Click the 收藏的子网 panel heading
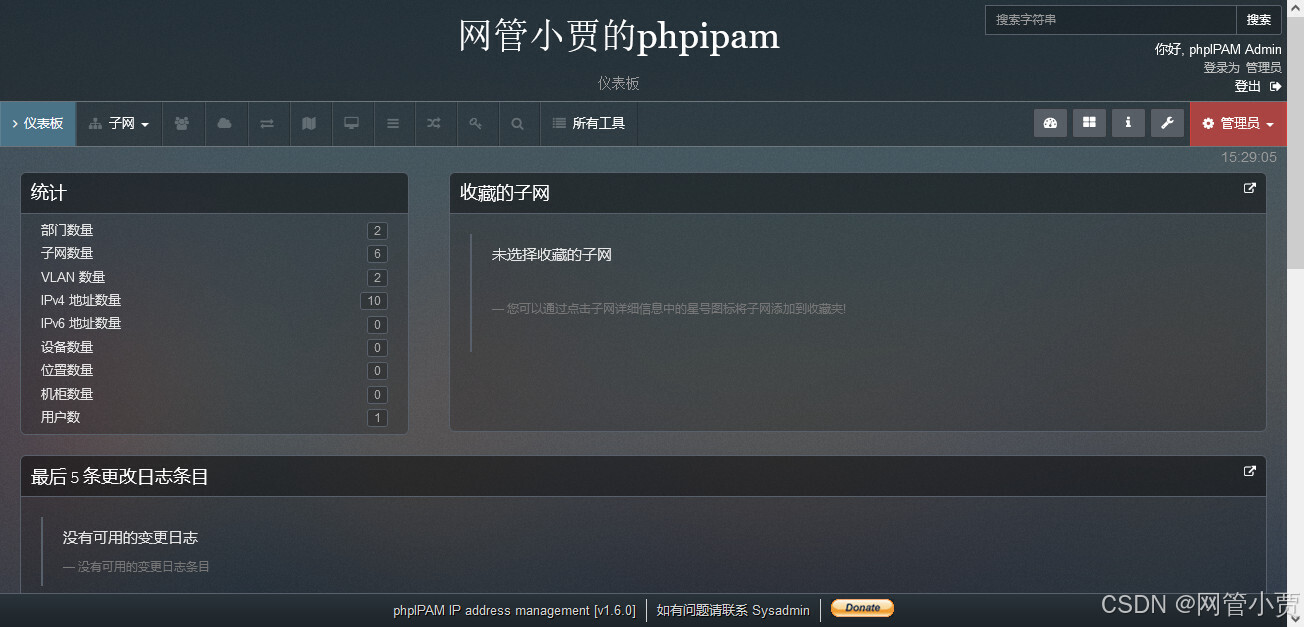Viewport: 1304px width, 627px height. pyautogui.click(x=505, y=193)
